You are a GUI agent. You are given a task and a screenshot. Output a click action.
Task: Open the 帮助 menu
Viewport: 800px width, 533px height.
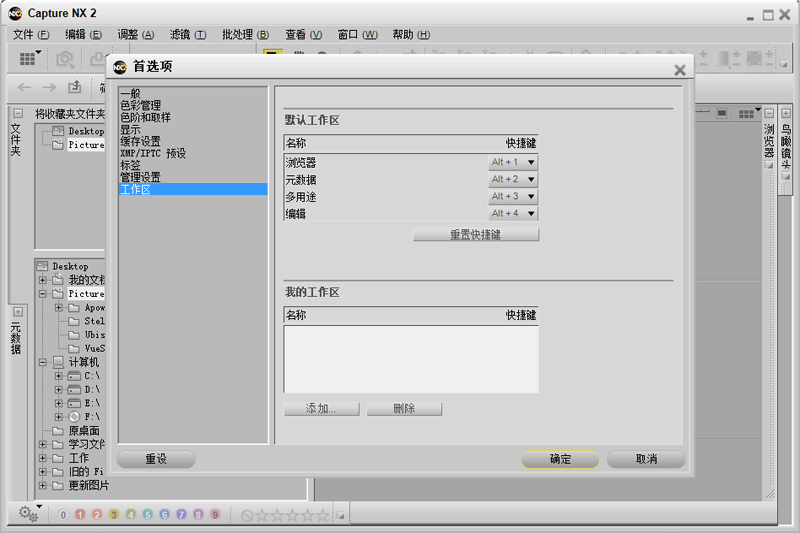[x=411, y=35]
